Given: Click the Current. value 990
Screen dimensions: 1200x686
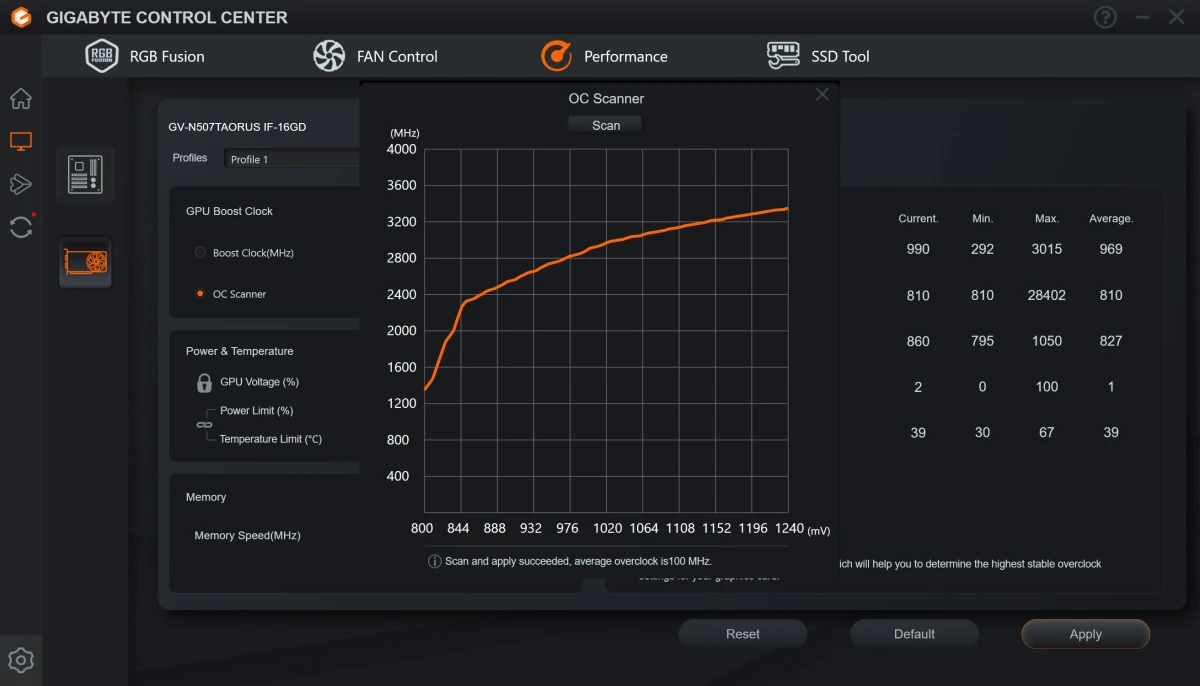Looking at the screenshot, I should [918, 249].
